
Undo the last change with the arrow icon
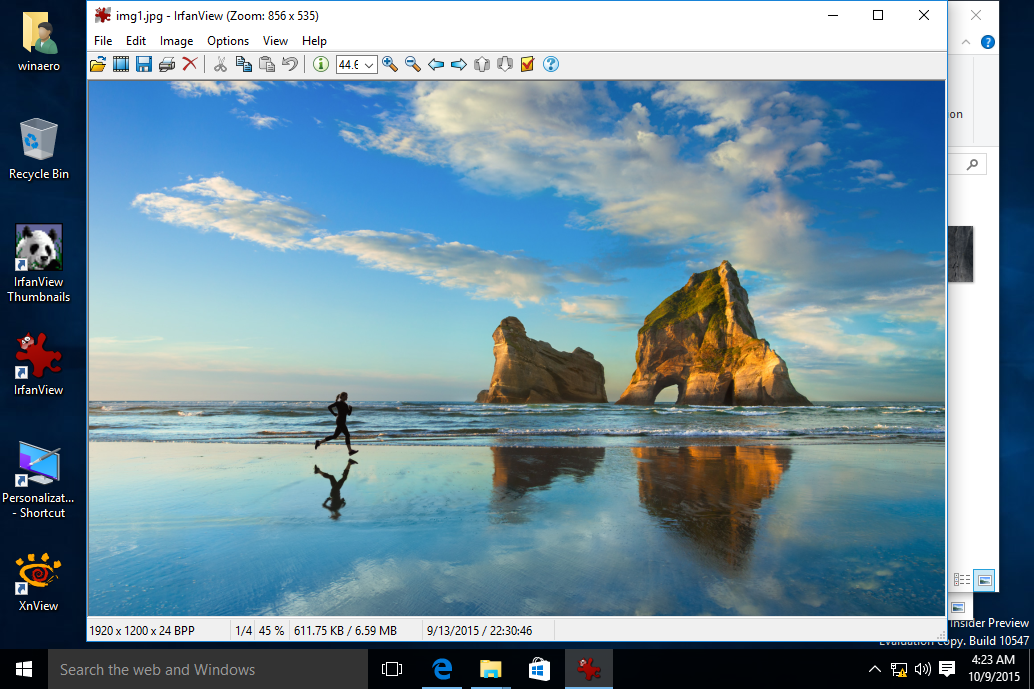[x=290, y=64]
